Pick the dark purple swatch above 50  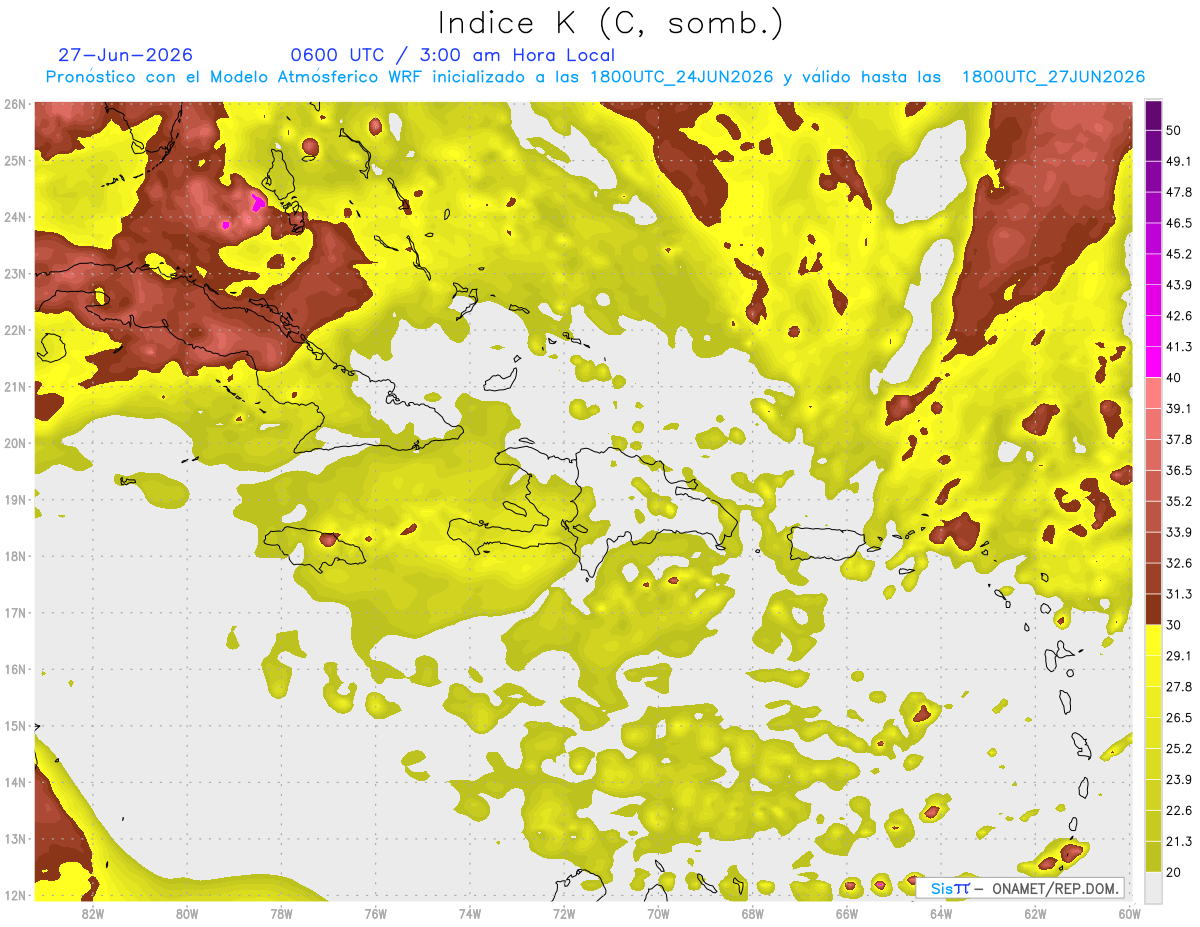1153,115
